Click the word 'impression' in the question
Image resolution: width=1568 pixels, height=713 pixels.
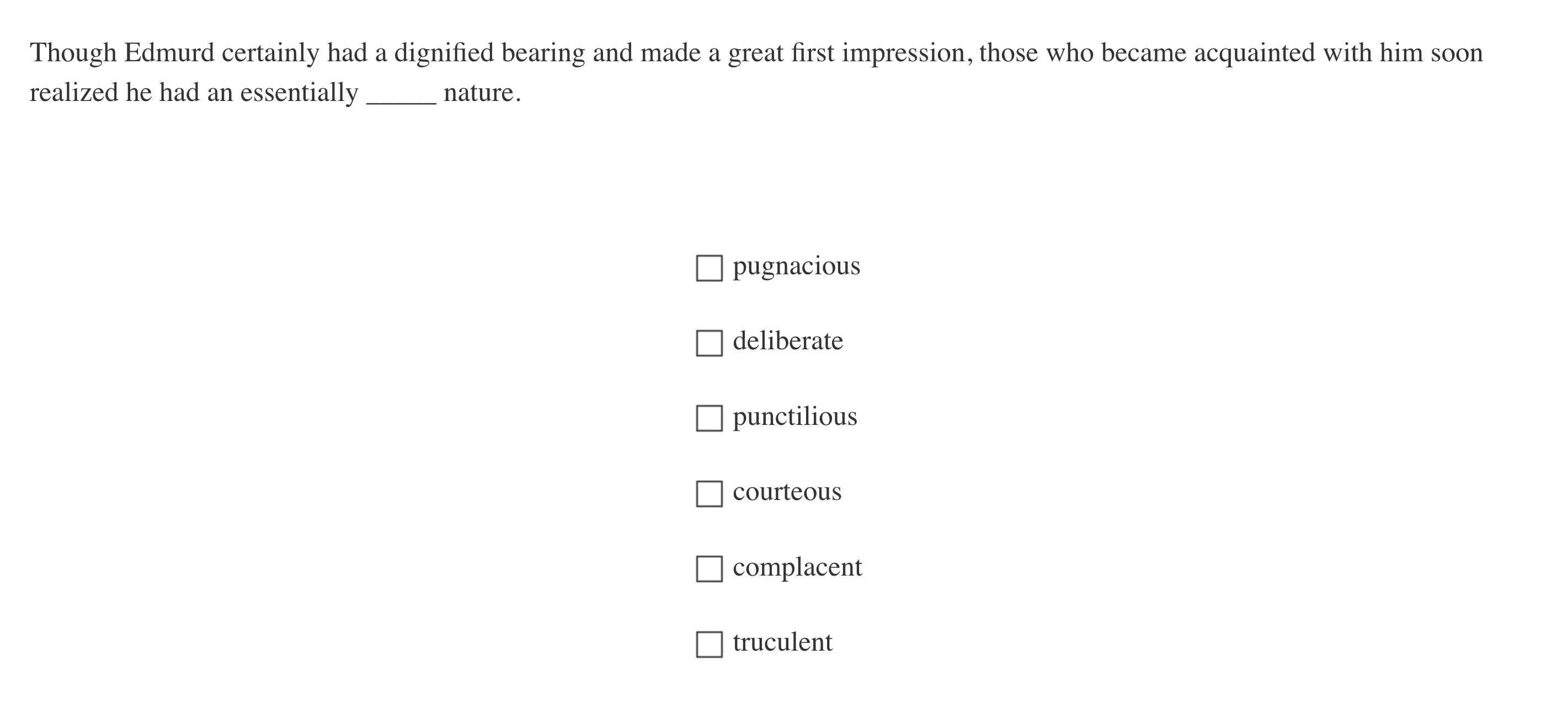[903, 53]
